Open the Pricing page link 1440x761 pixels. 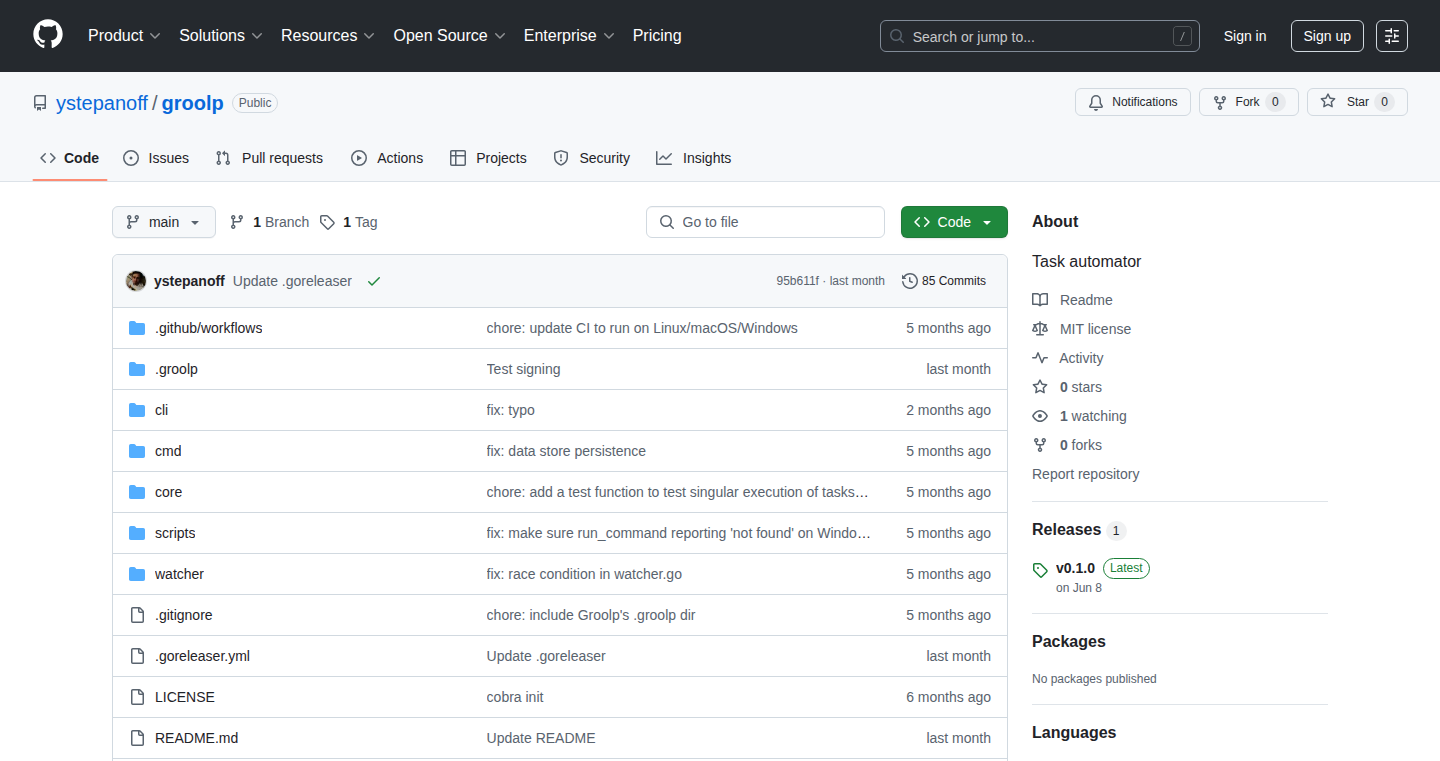pyautogui.click(x=657, y=35)
